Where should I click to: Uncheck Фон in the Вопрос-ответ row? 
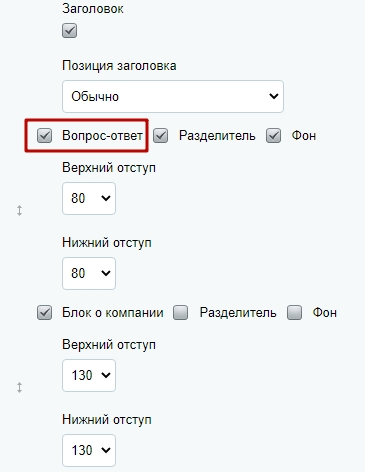(274, 136)
